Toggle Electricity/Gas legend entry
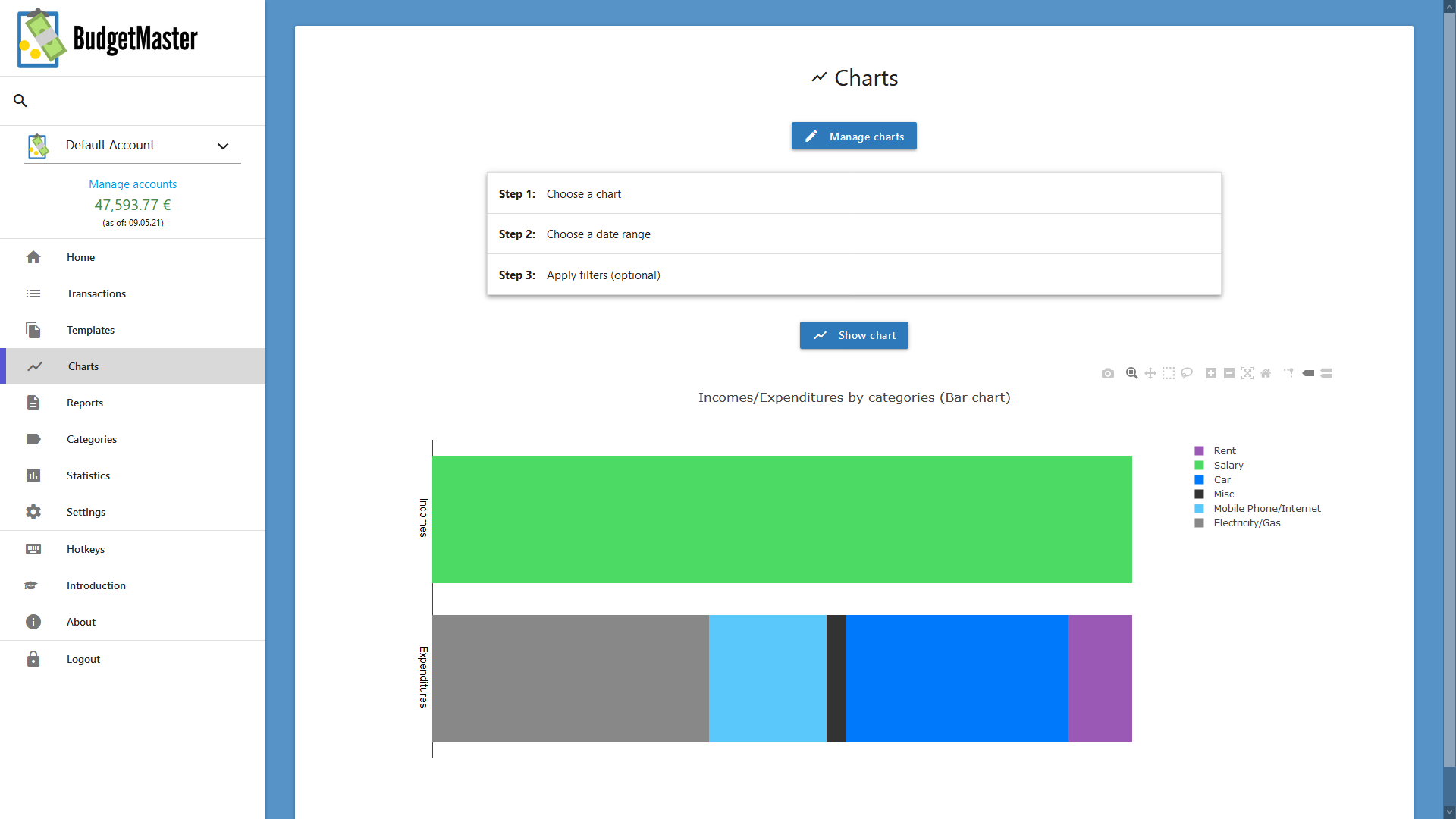Viewport: 1456px width, 819px height. pos(1238,522)
